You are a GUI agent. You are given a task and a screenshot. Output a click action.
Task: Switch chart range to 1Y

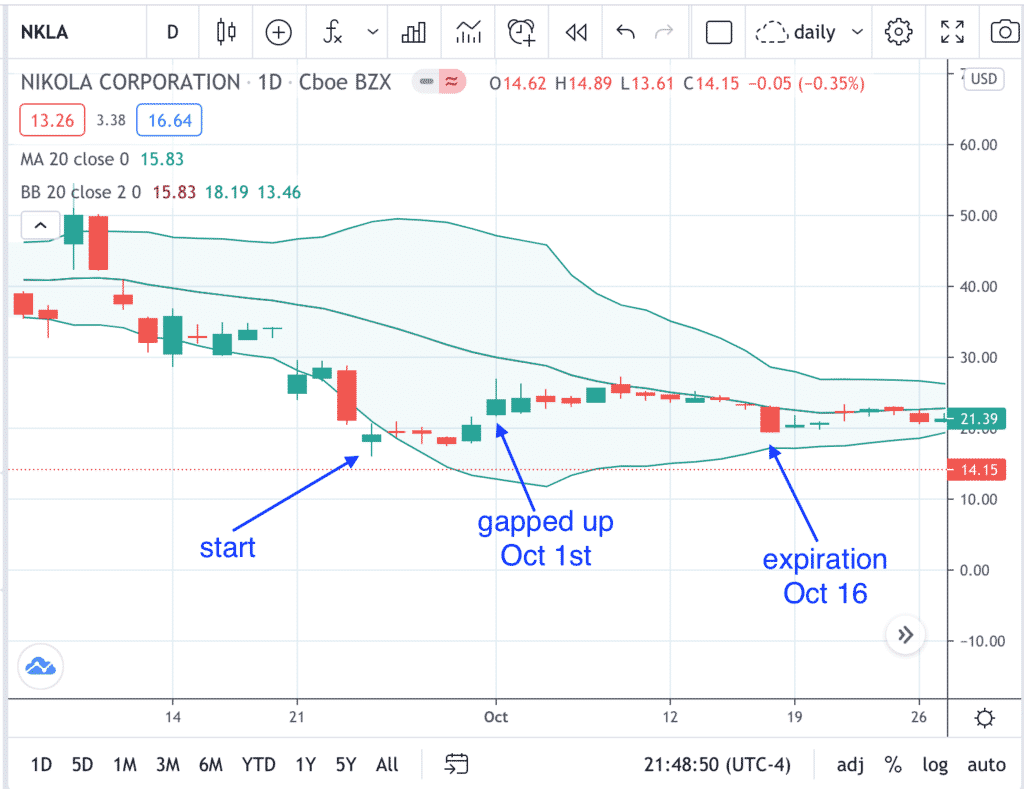coord(306,764)
